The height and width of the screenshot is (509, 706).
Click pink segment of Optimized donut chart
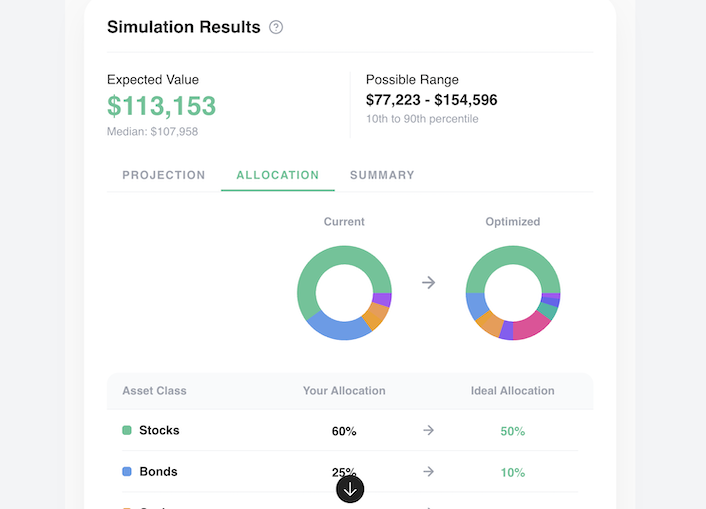530,327
